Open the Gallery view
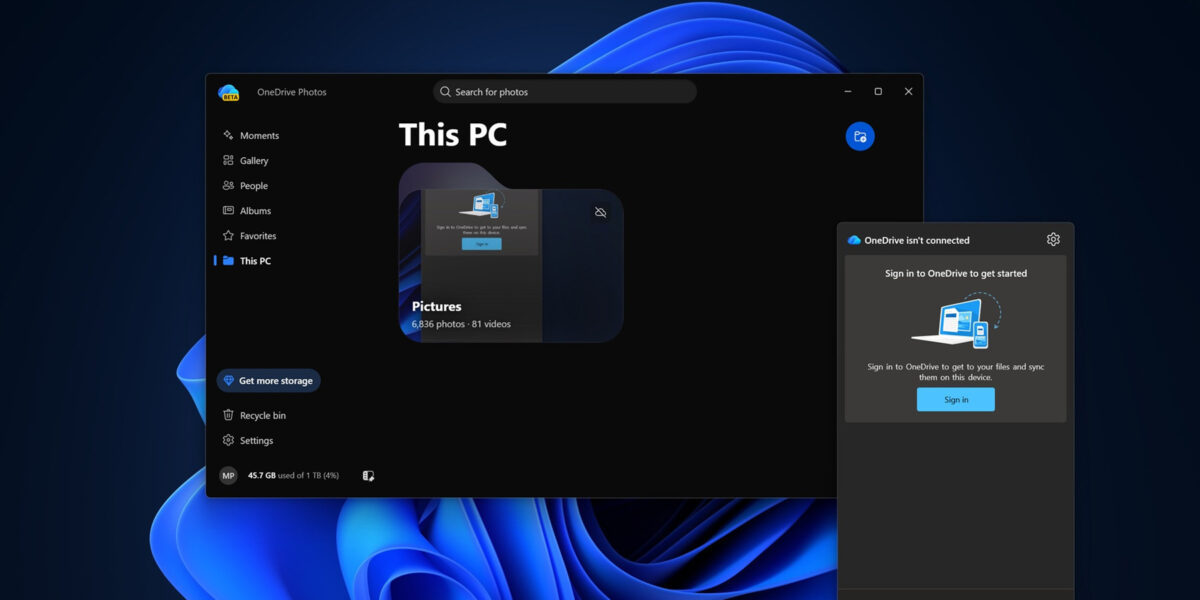 [x=246, y=161]
